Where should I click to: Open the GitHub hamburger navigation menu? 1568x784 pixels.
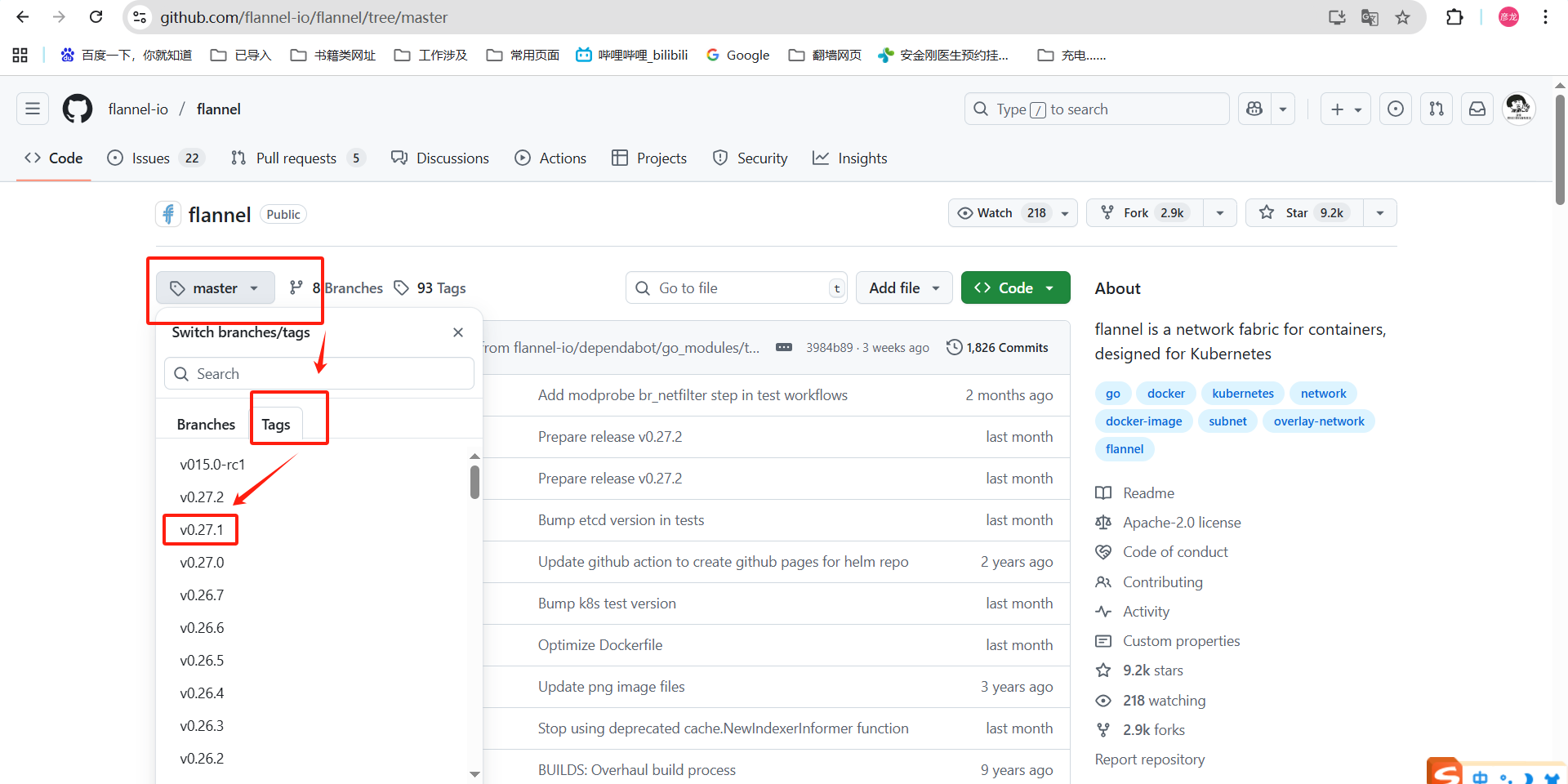33,109
